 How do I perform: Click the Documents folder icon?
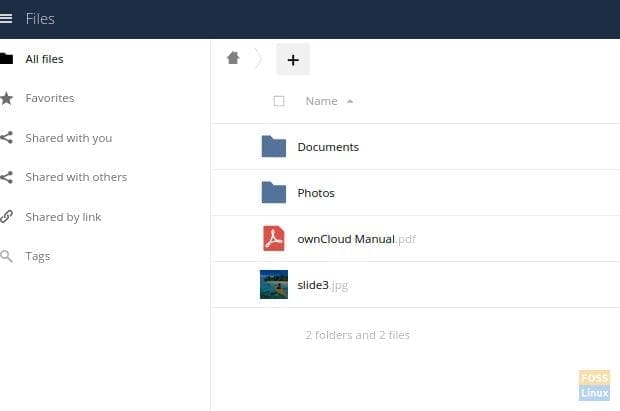[274, 146]
